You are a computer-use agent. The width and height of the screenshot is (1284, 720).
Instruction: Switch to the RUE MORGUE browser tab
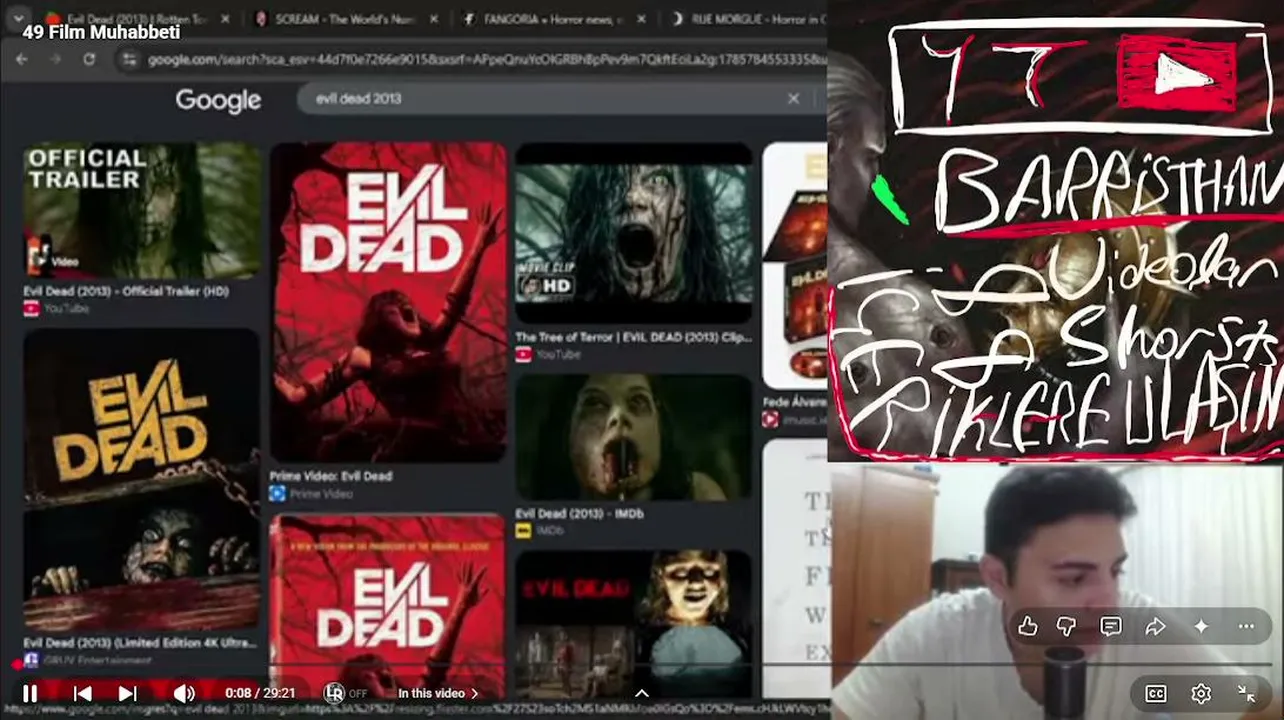click(x=748, y=19)
